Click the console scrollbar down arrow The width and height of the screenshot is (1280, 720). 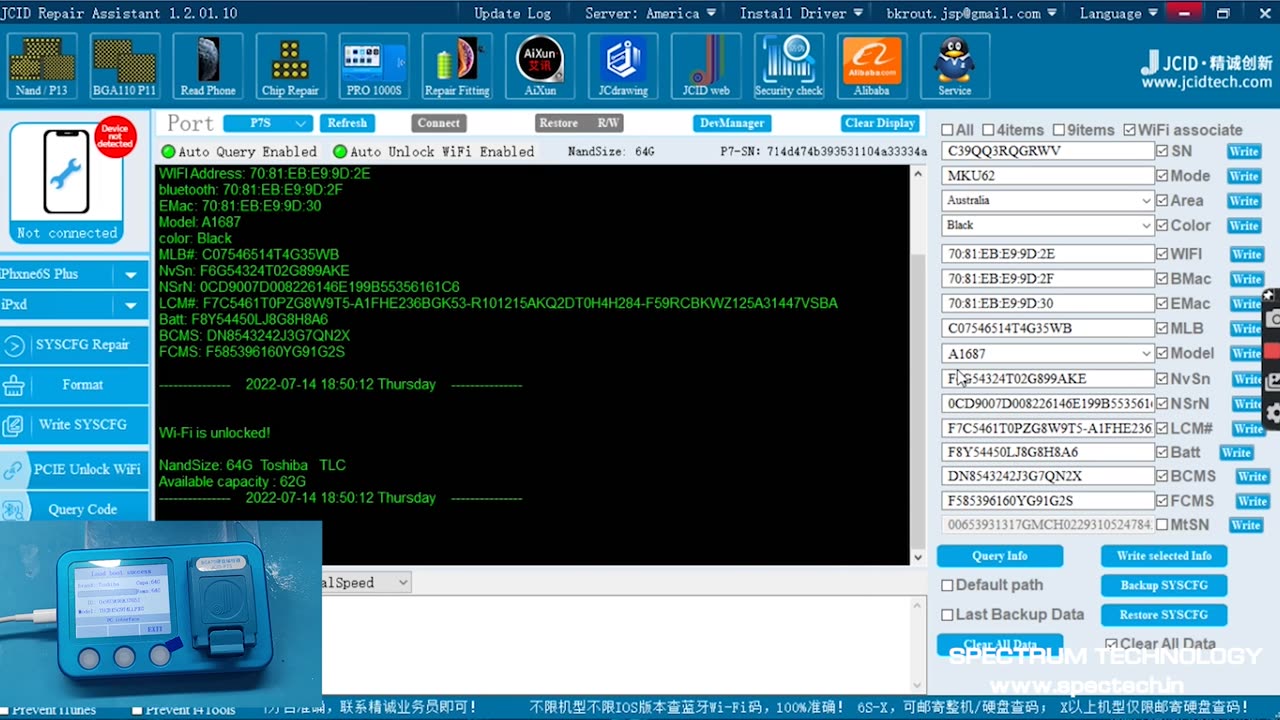pyautogui.click(x=917, y=558)
